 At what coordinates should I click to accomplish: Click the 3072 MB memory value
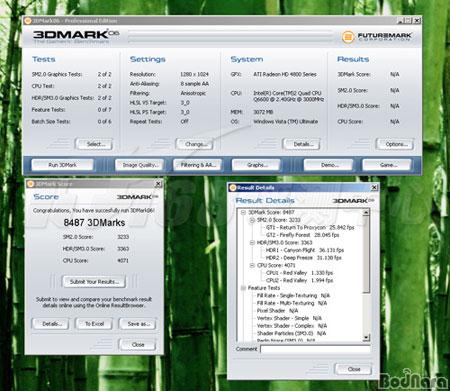pyautogui.click(x=263, y=112)
